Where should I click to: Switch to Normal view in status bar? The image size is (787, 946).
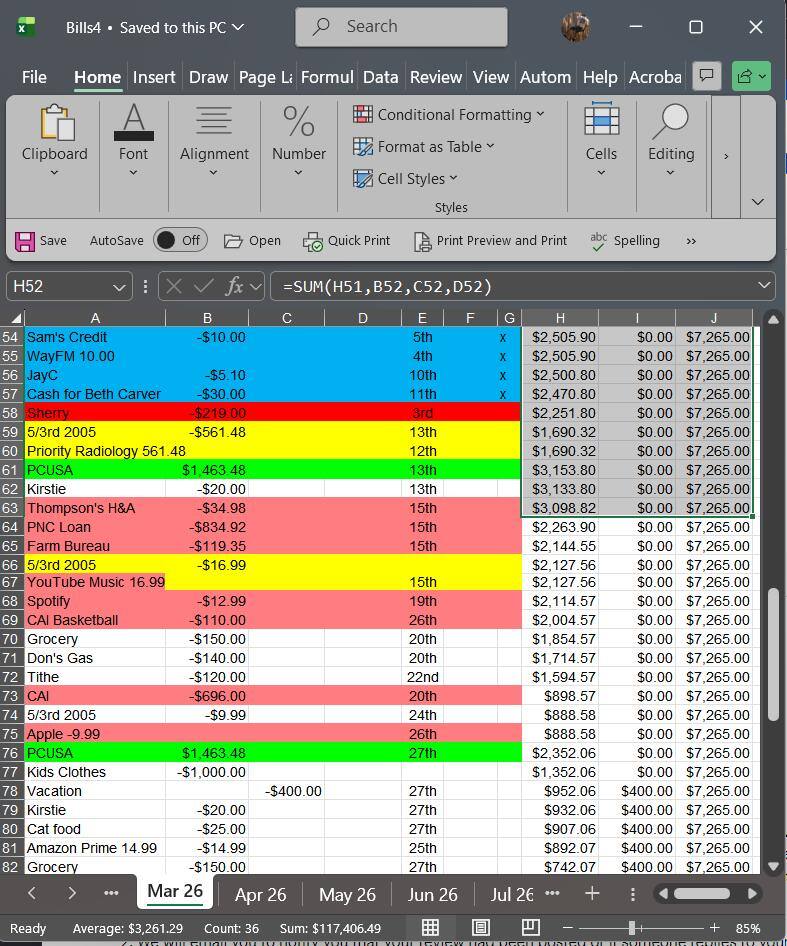[x=430, y=927]
